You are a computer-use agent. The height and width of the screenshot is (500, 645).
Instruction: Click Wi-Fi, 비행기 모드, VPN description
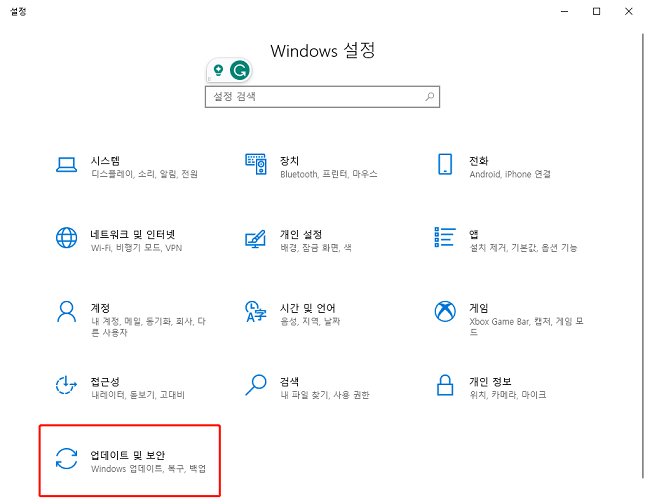(x=136, y=248)
